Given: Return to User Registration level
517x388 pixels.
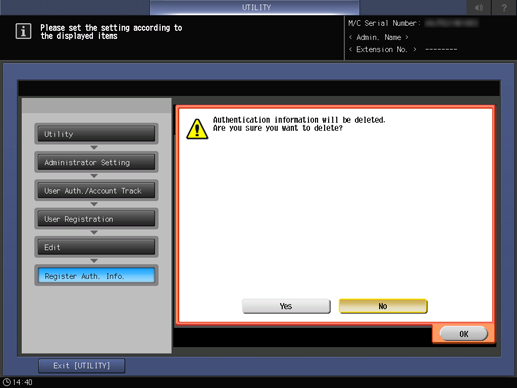Looking at the screenshot, I should pos(96,219).
